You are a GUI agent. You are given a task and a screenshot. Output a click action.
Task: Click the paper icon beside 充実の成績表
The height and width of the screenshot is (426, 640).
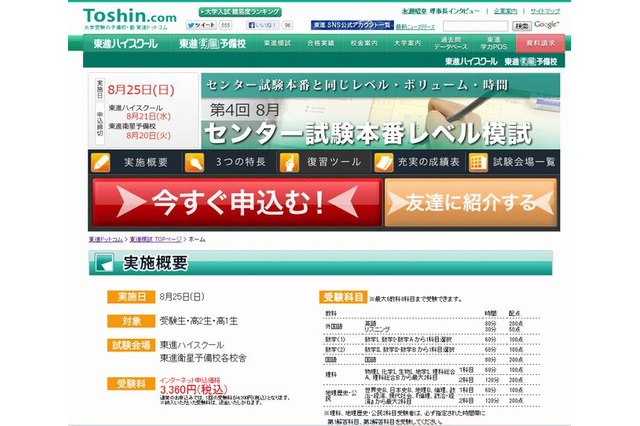(384, 162)
